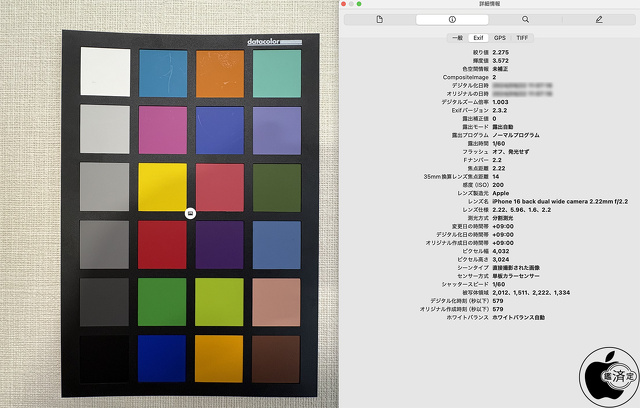The image size is (640, 408).
Task: Switch to the 一般 tab
Action: [x=455, y=37]
